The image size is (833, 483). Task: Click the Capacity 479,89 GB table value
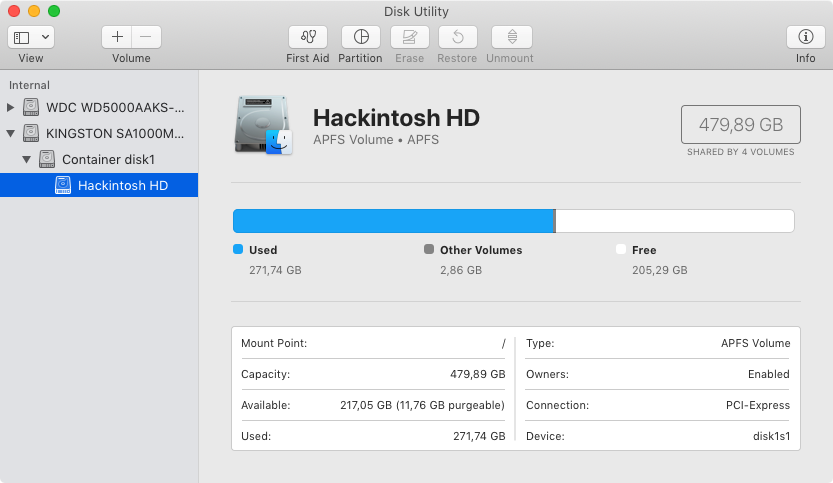478,374
